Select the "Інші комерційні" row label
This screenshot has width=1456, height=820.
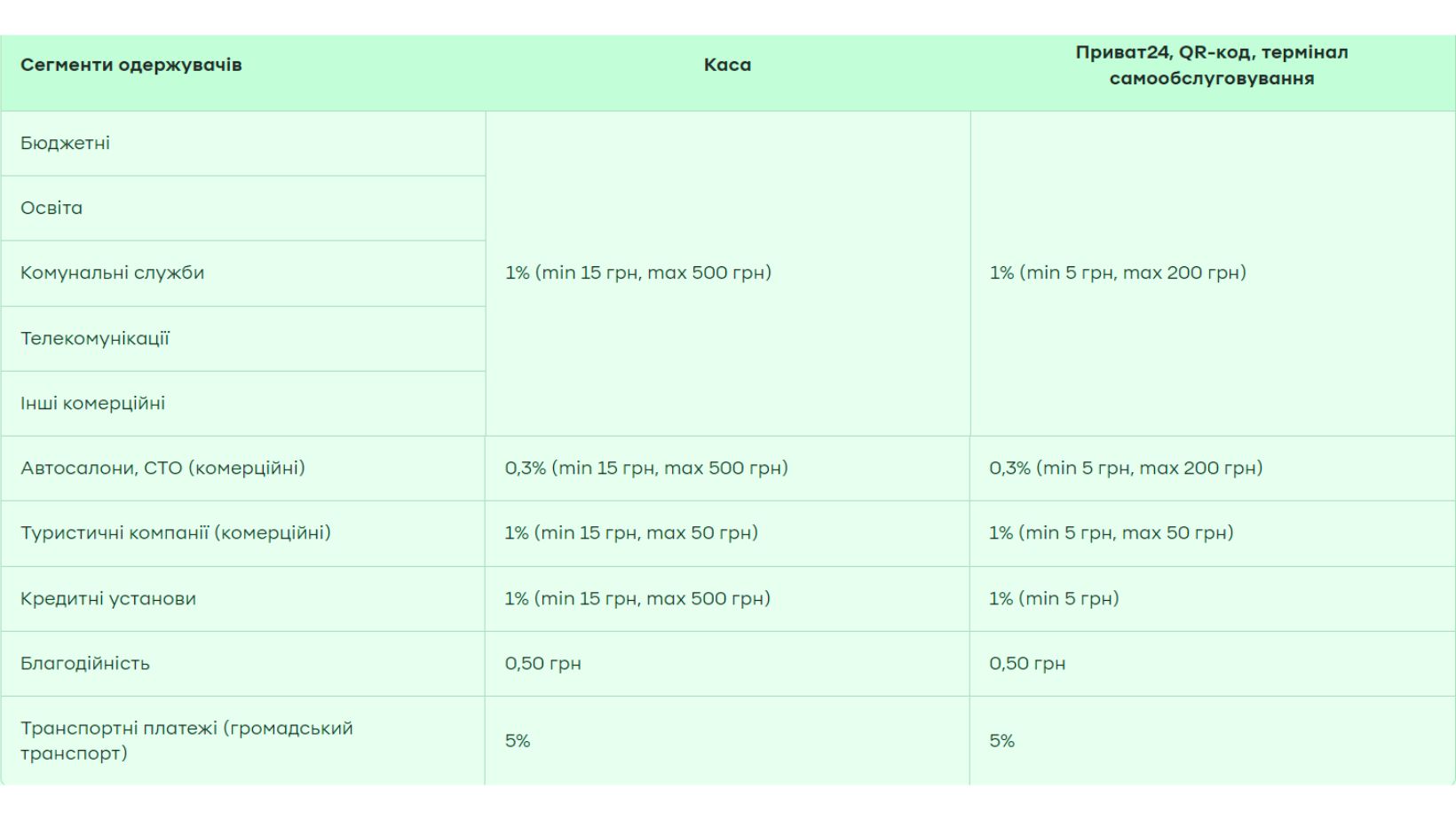93,403
